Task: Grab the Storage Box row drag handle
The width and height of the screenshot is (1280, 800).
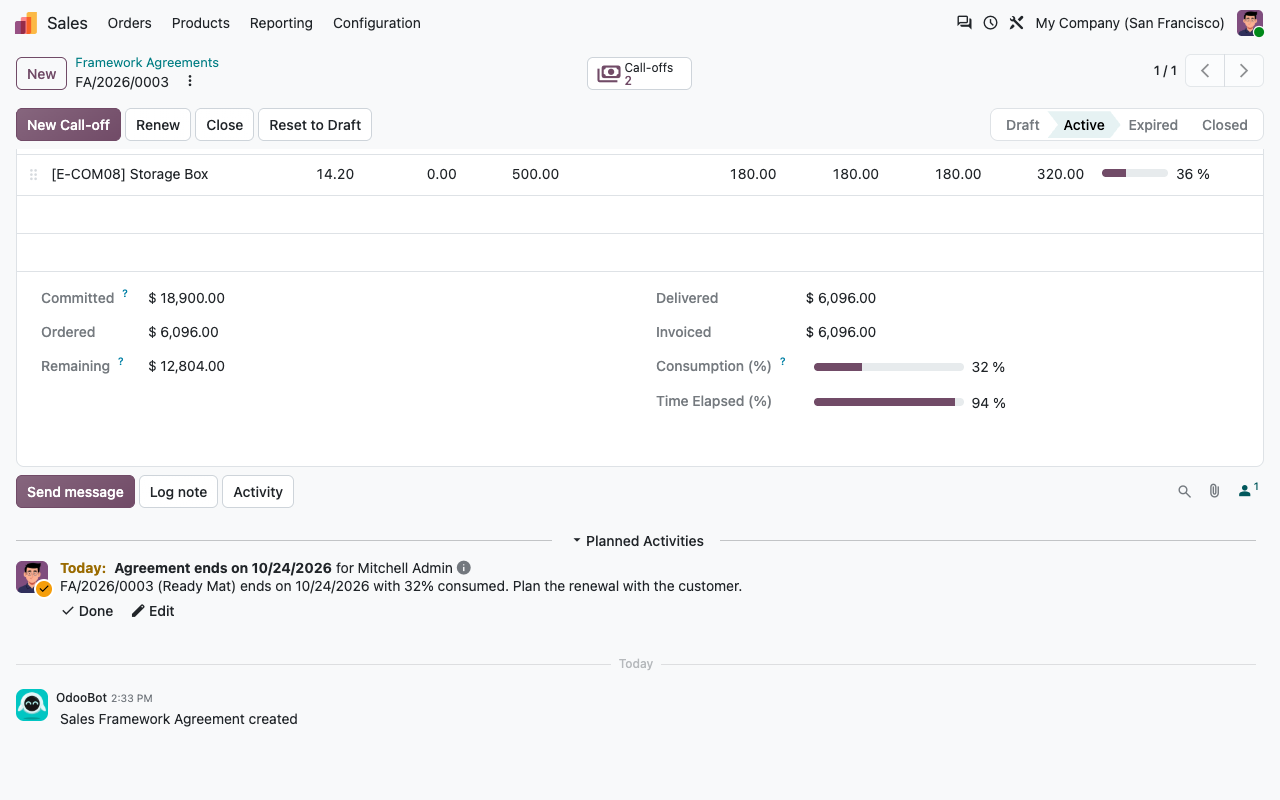Action: (x=33, y=174)
